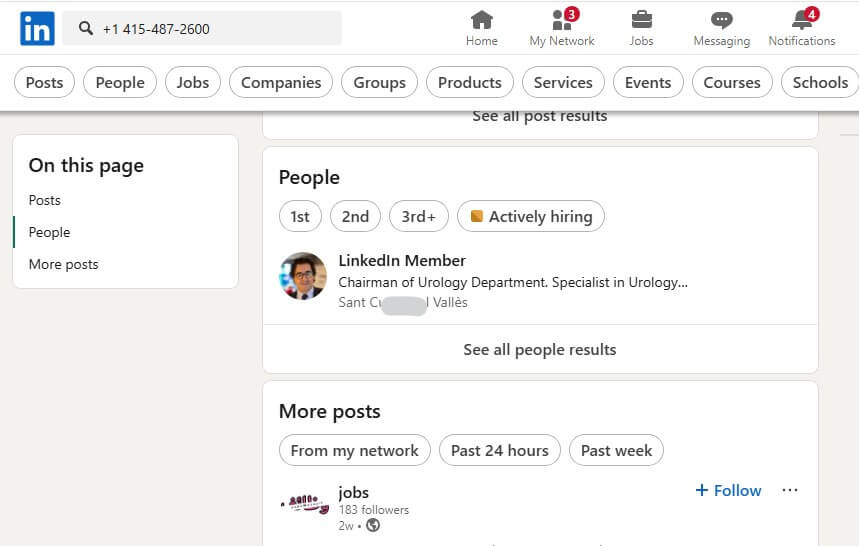This screenshot has width=859, height=546.
Task: Open the Home icon in navigation
Action: point(482,20)
